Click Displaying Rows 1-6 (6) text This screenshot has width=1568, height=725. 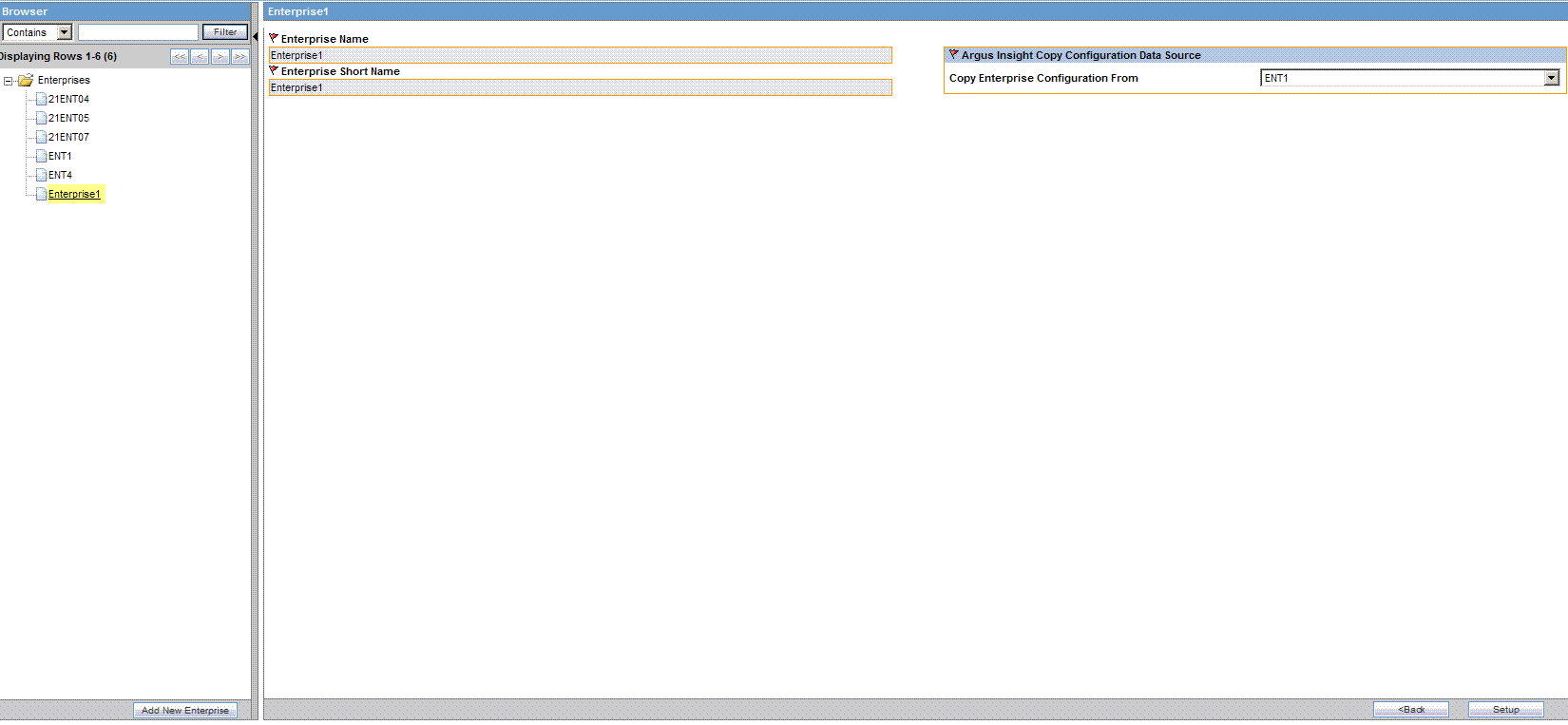58,56
